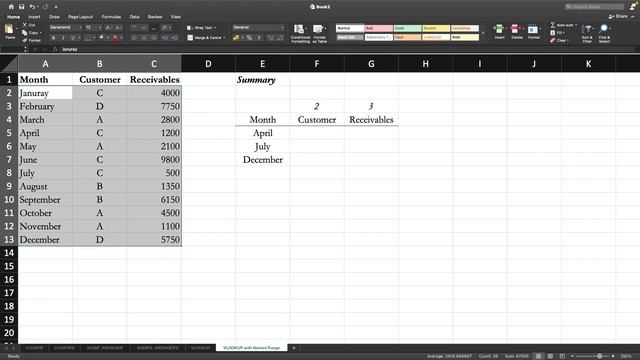640x360 pixels.
Task: Apply comma style formatting
Action: (259, 38)
